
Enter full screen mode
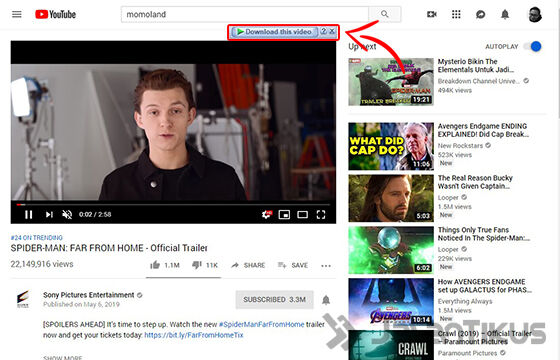321,214
